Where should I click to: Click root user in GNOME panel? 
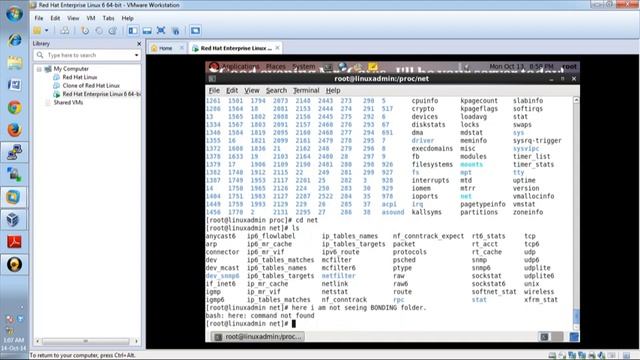[569, 66]
